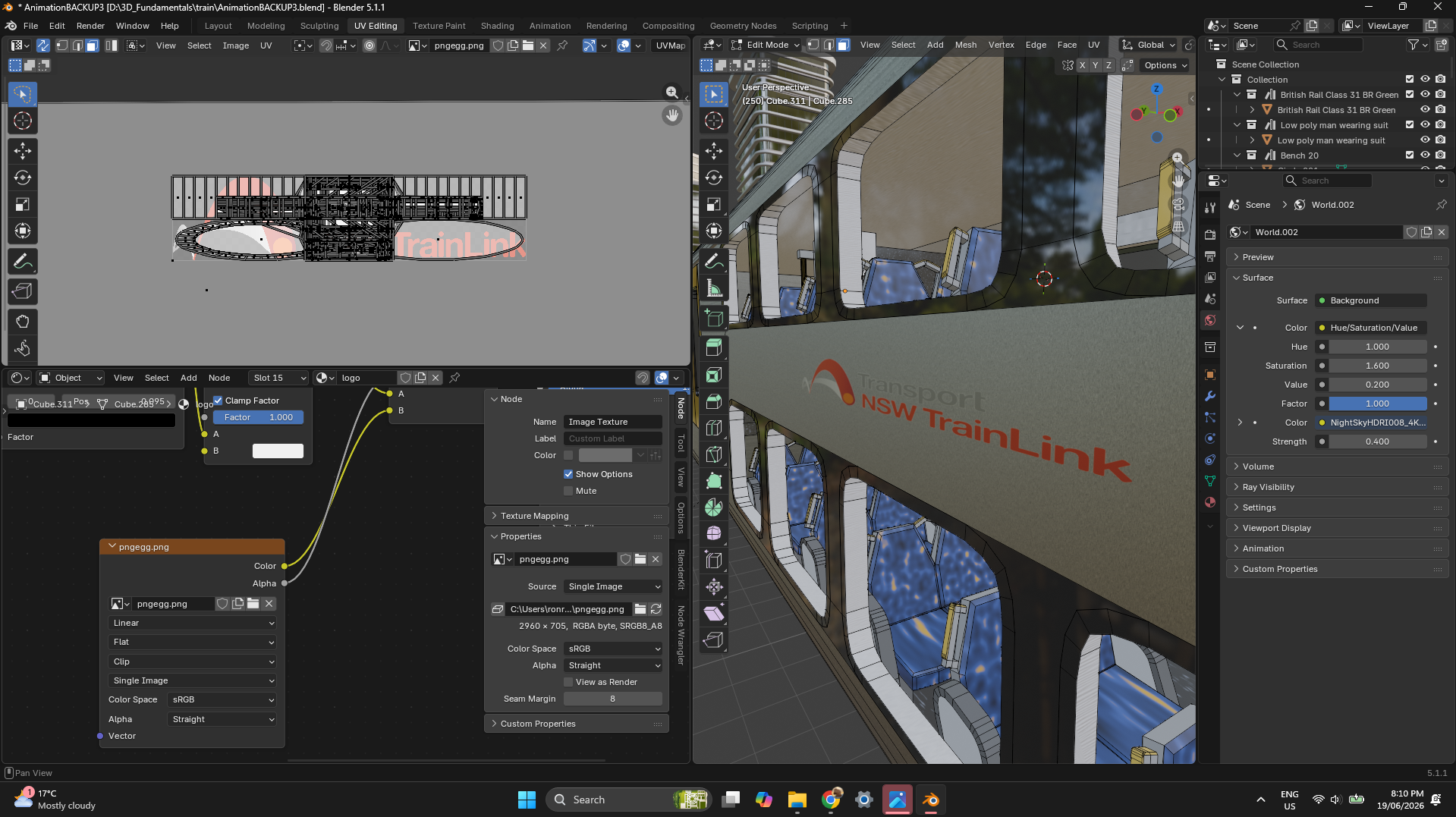Viewport: 1456px width, 817px height.
Task: Open the Geometry Nodes workspace tab
Action: 743,26
